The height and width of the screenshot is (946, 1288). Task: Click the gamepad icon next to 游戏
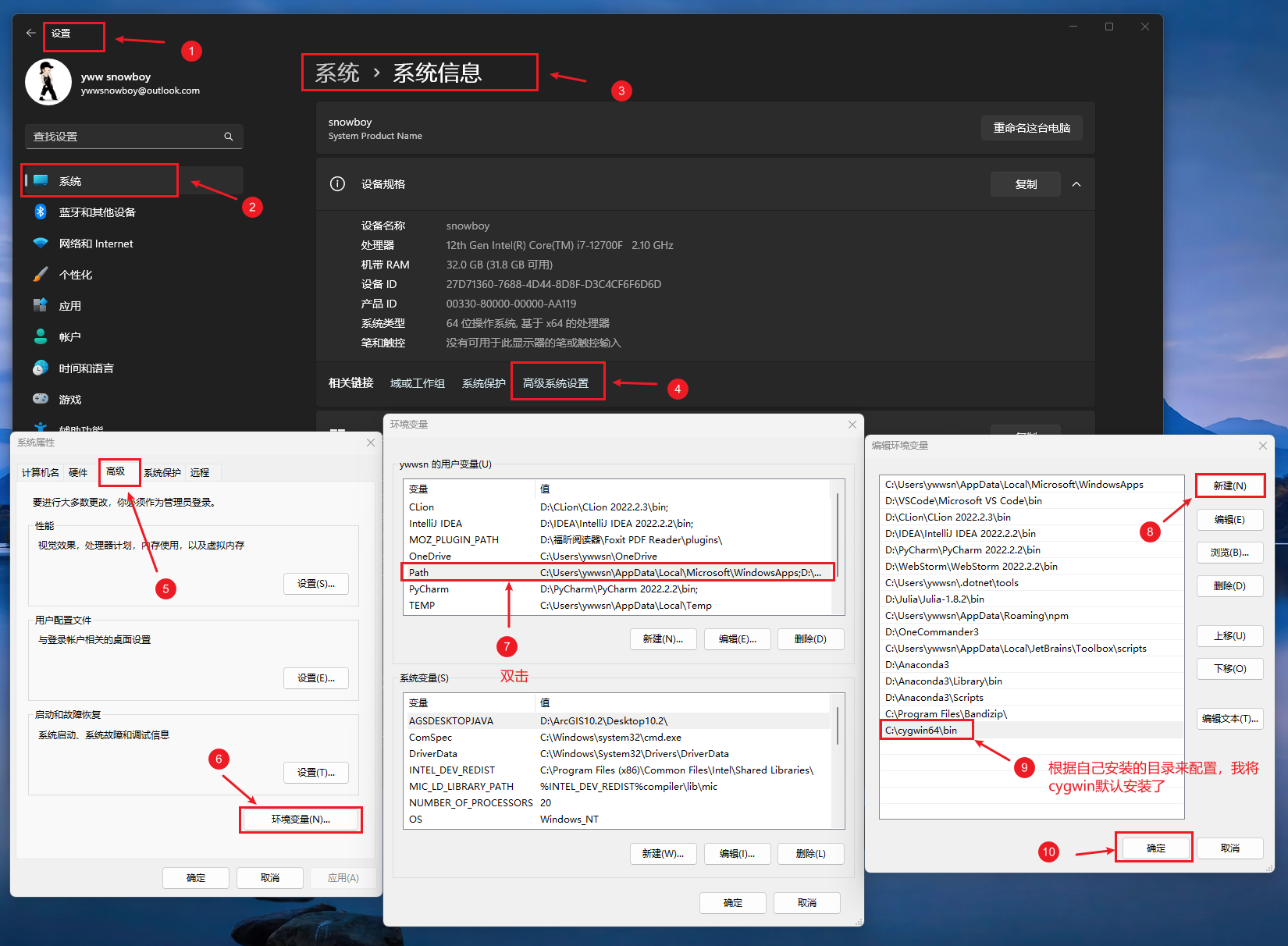41,399
